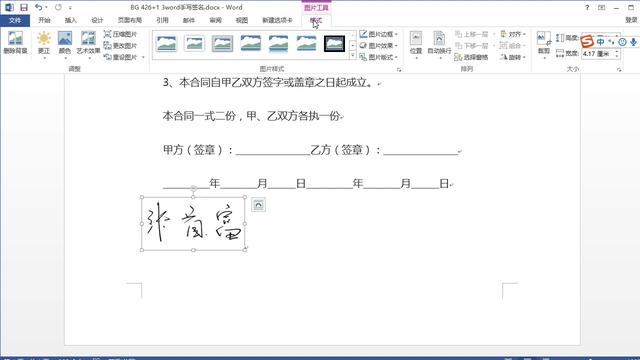The width and height of the screenshot is (640, 360).
Task: Expand the Undo history dropdown arrow
Action: pos(46,7)
